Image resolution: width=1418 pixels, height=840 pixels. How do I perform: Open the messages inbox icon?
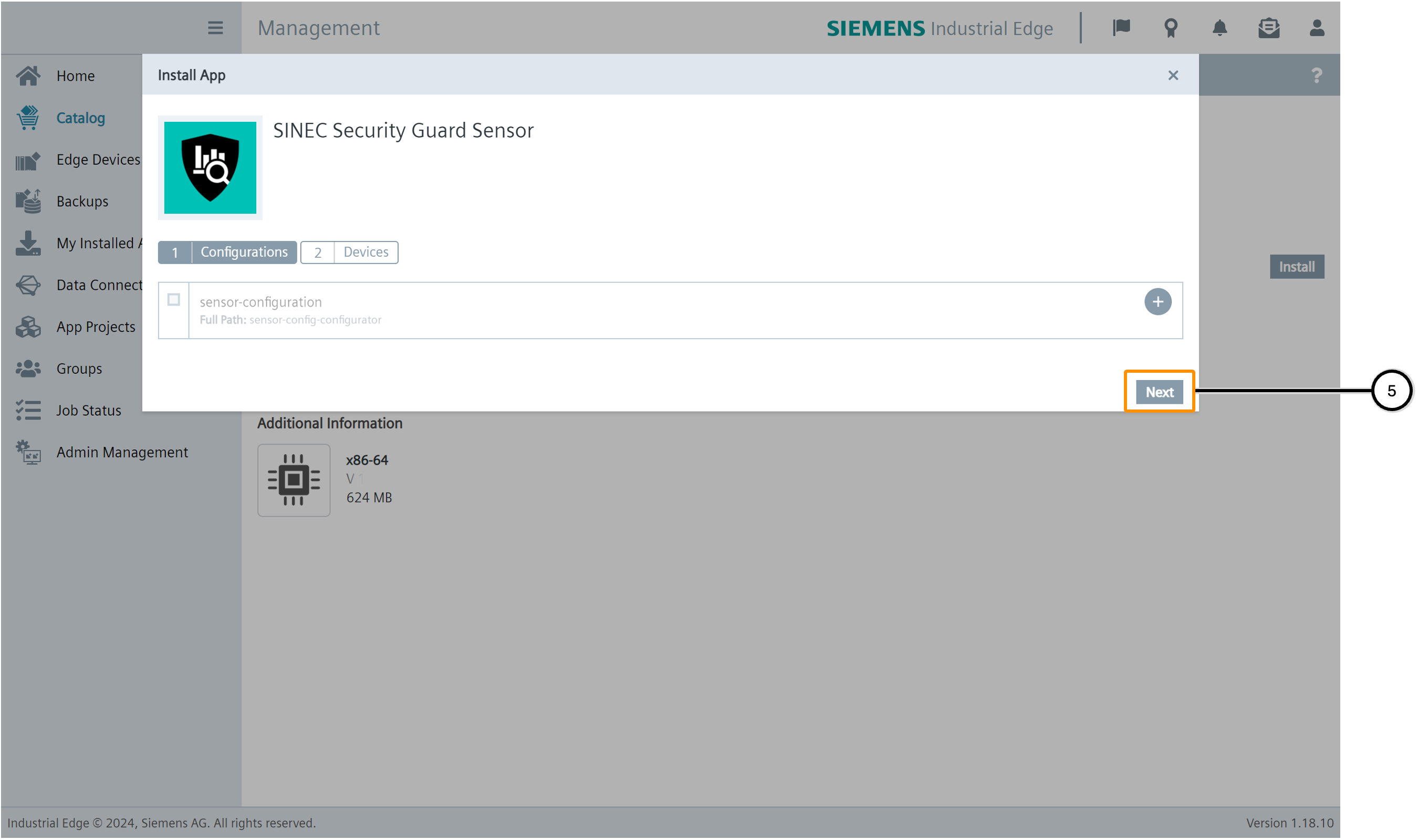point(1268,28)
